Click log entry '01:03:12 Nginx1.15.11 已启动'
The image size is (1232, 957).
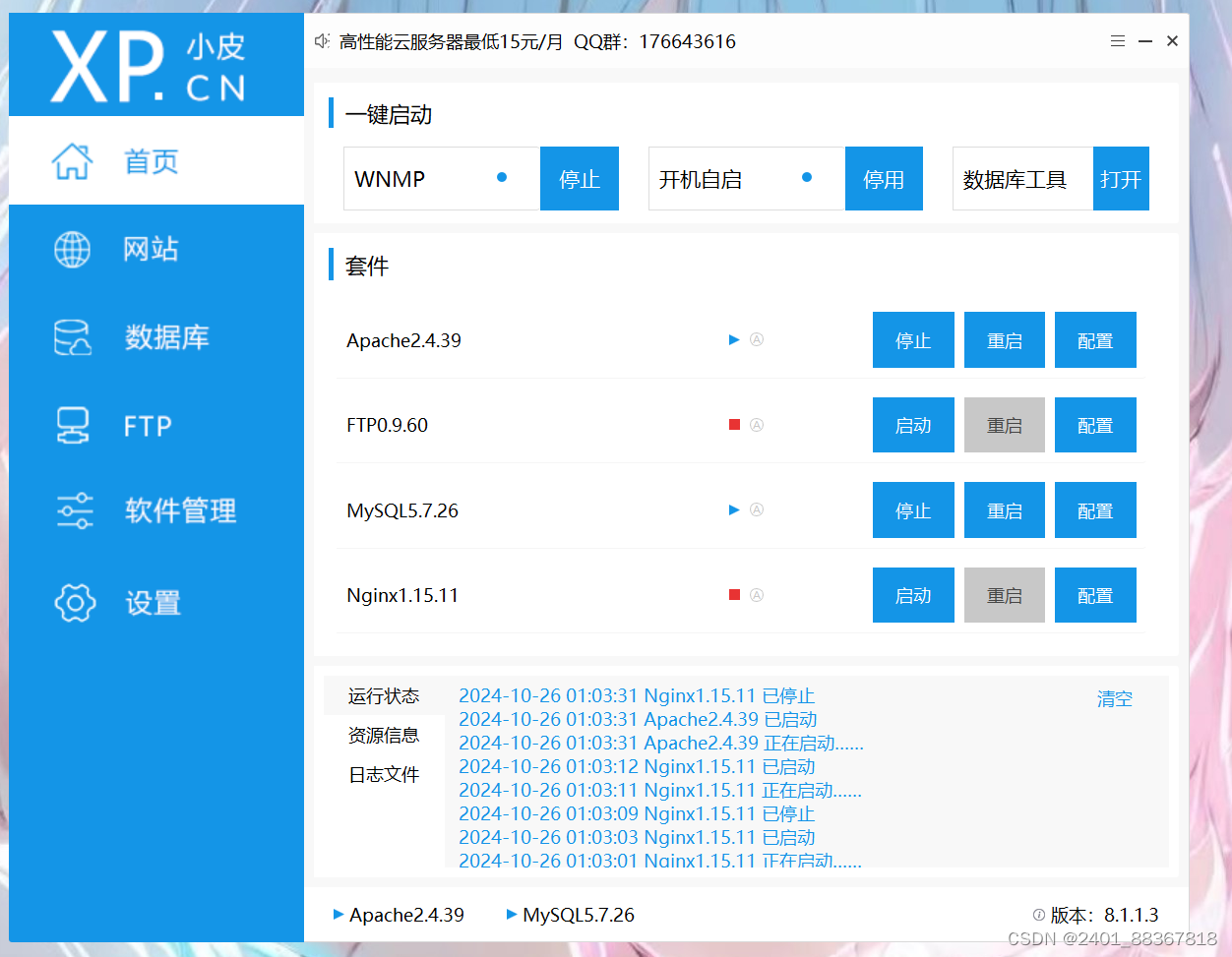click(x=637, y=767)
